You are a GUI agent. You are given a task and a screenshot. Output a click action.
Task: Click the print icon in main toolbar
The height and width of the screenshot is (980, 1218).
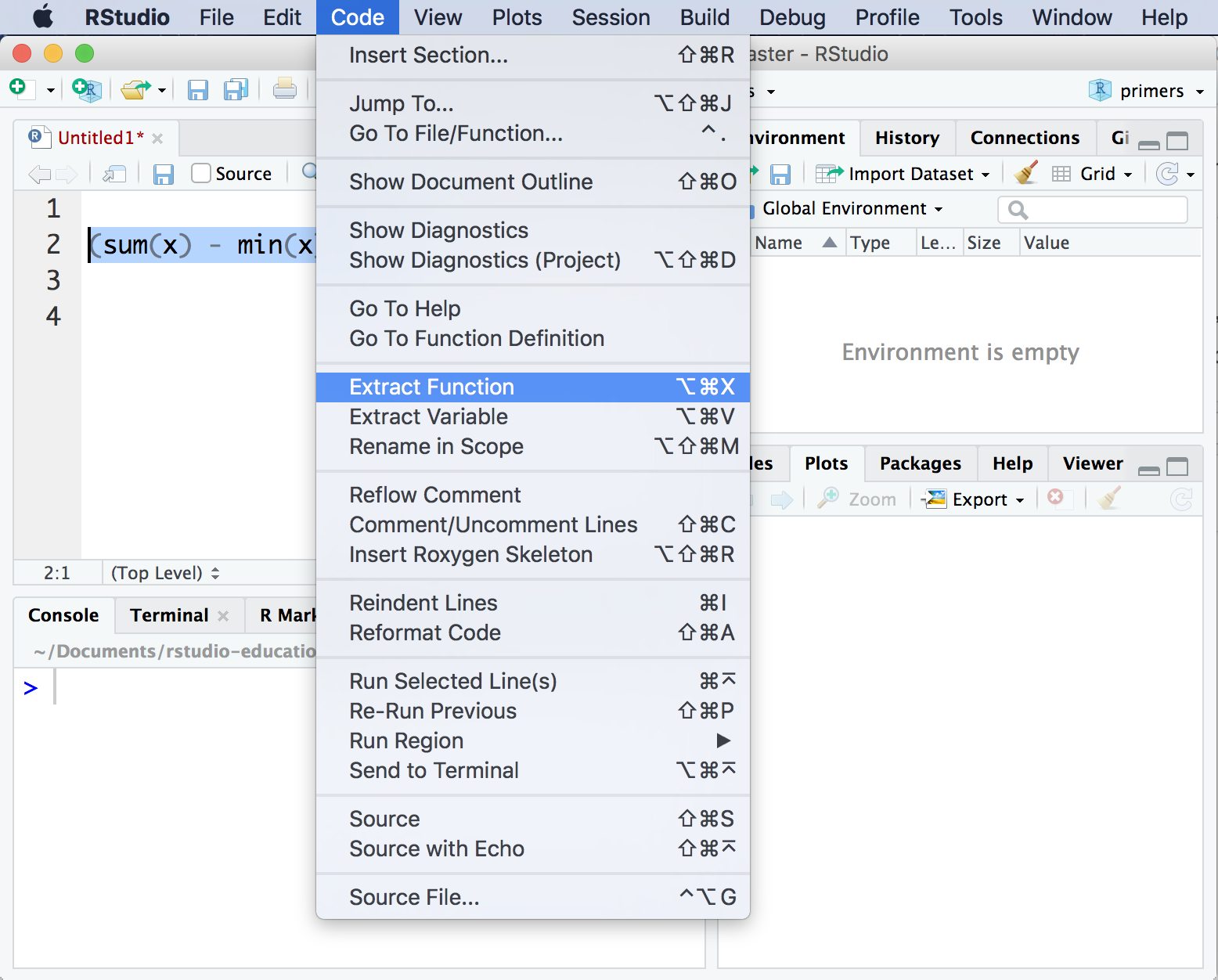(284, 90)
